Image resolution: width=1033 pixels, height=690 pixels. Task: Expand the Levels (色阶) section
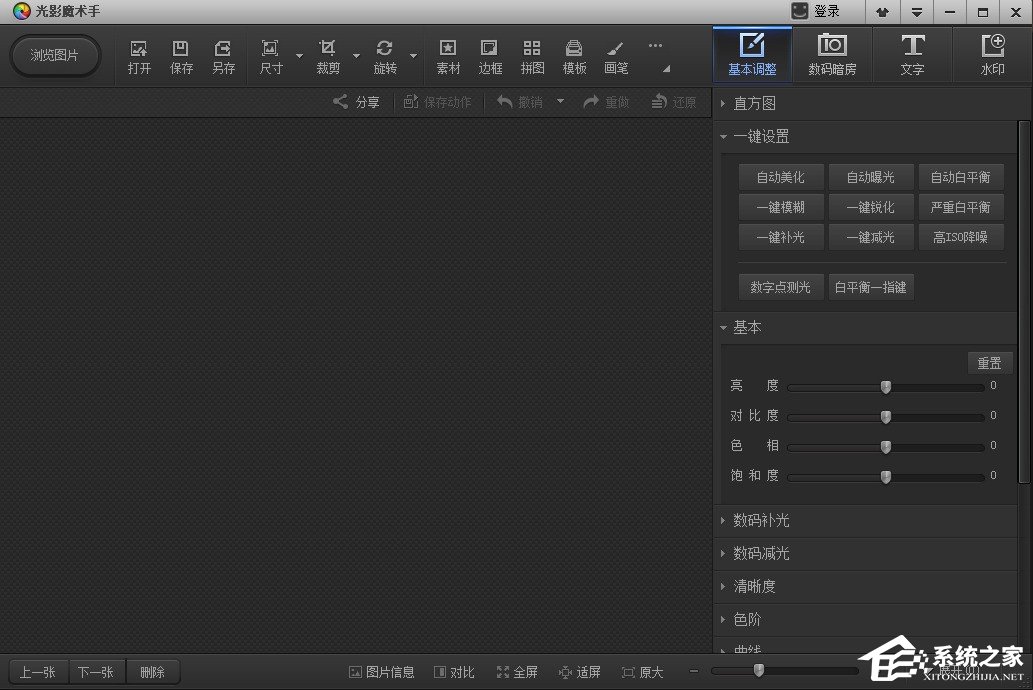click(x=746, y=619)
